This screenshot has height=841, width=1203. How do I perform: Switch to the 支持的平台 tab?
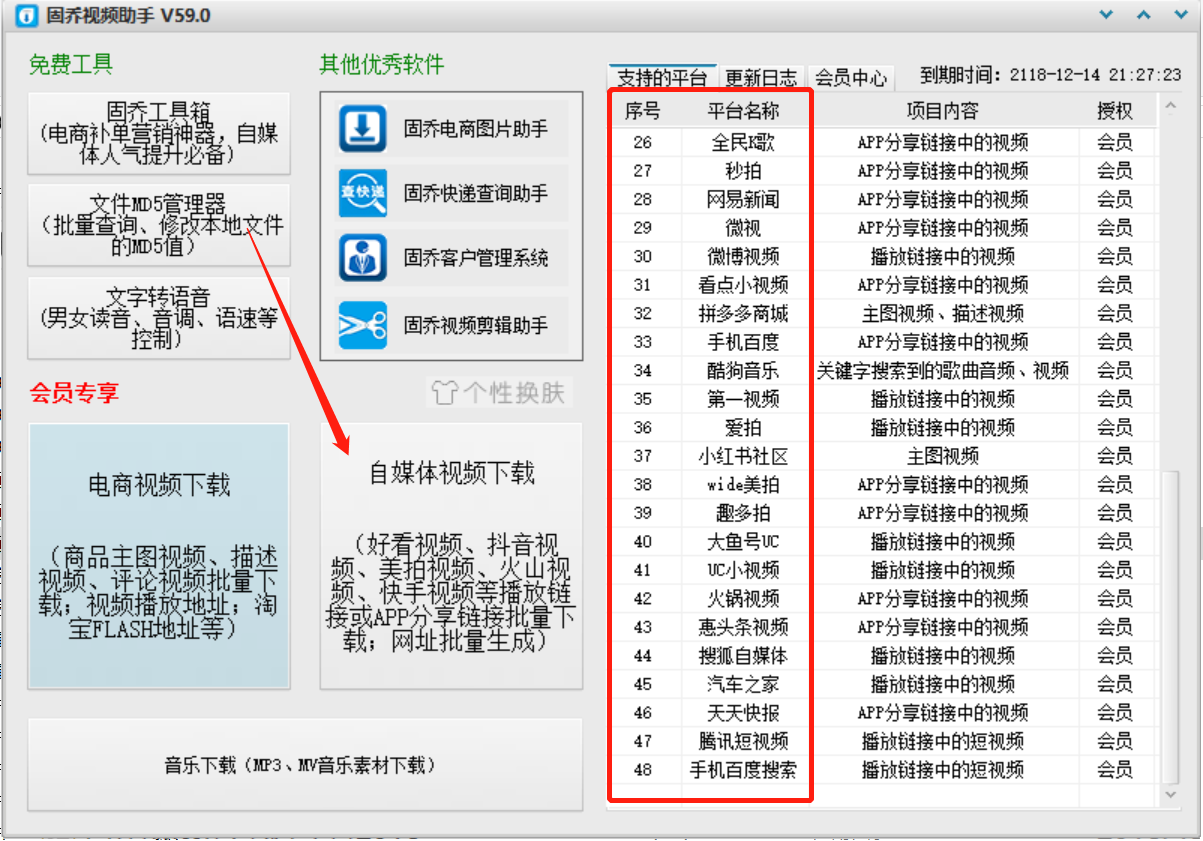pos(662,77)
